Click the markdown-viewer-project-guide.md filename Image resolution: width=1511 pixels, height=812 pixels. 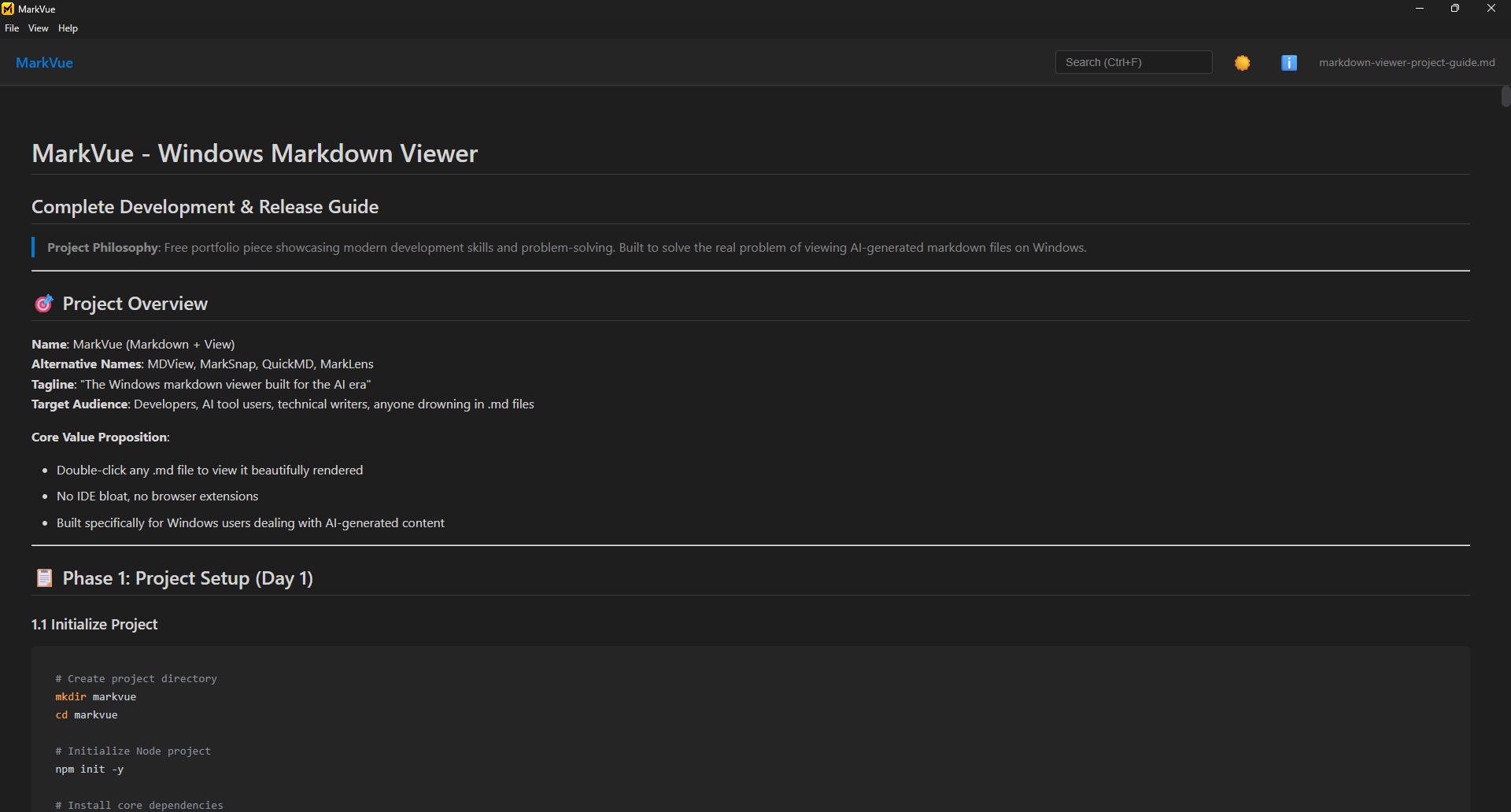(1406, 63)
